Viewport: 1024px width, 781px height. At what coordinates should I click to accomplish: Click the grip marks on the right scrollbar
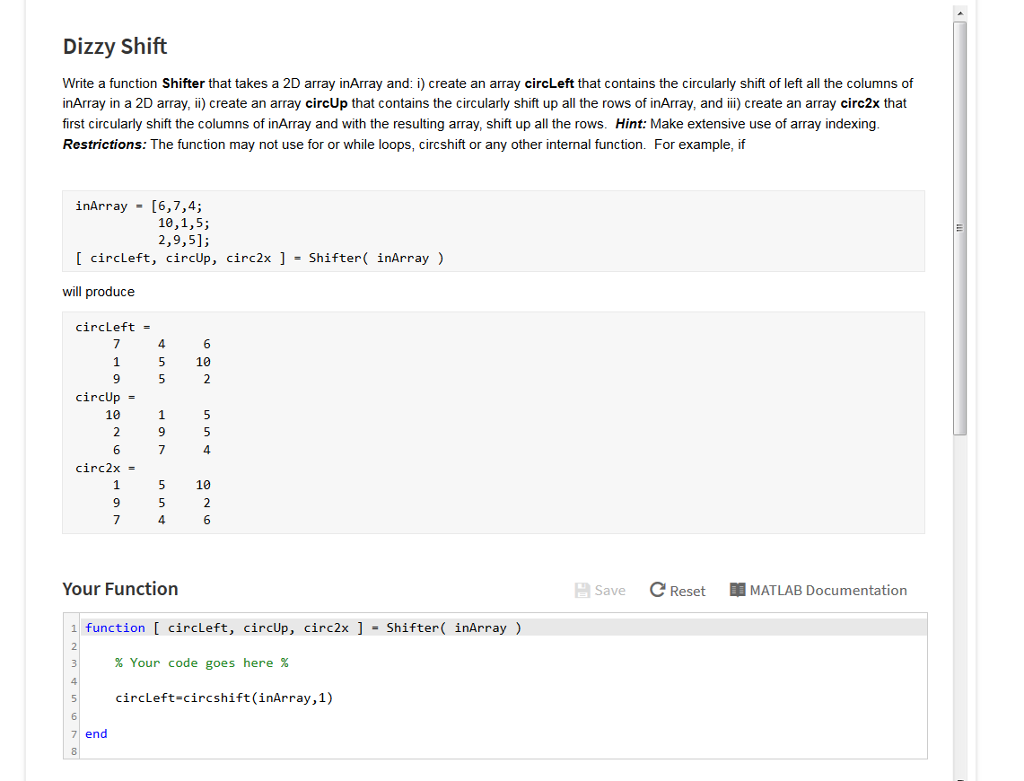[959, 227]
